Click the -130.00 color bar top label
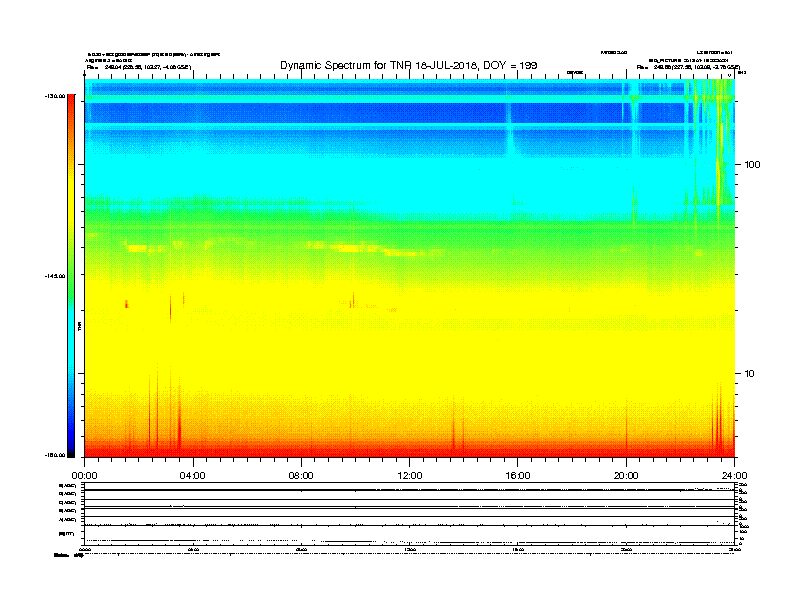The height and width of the screenshot is (612, 792). coord(56,95)
